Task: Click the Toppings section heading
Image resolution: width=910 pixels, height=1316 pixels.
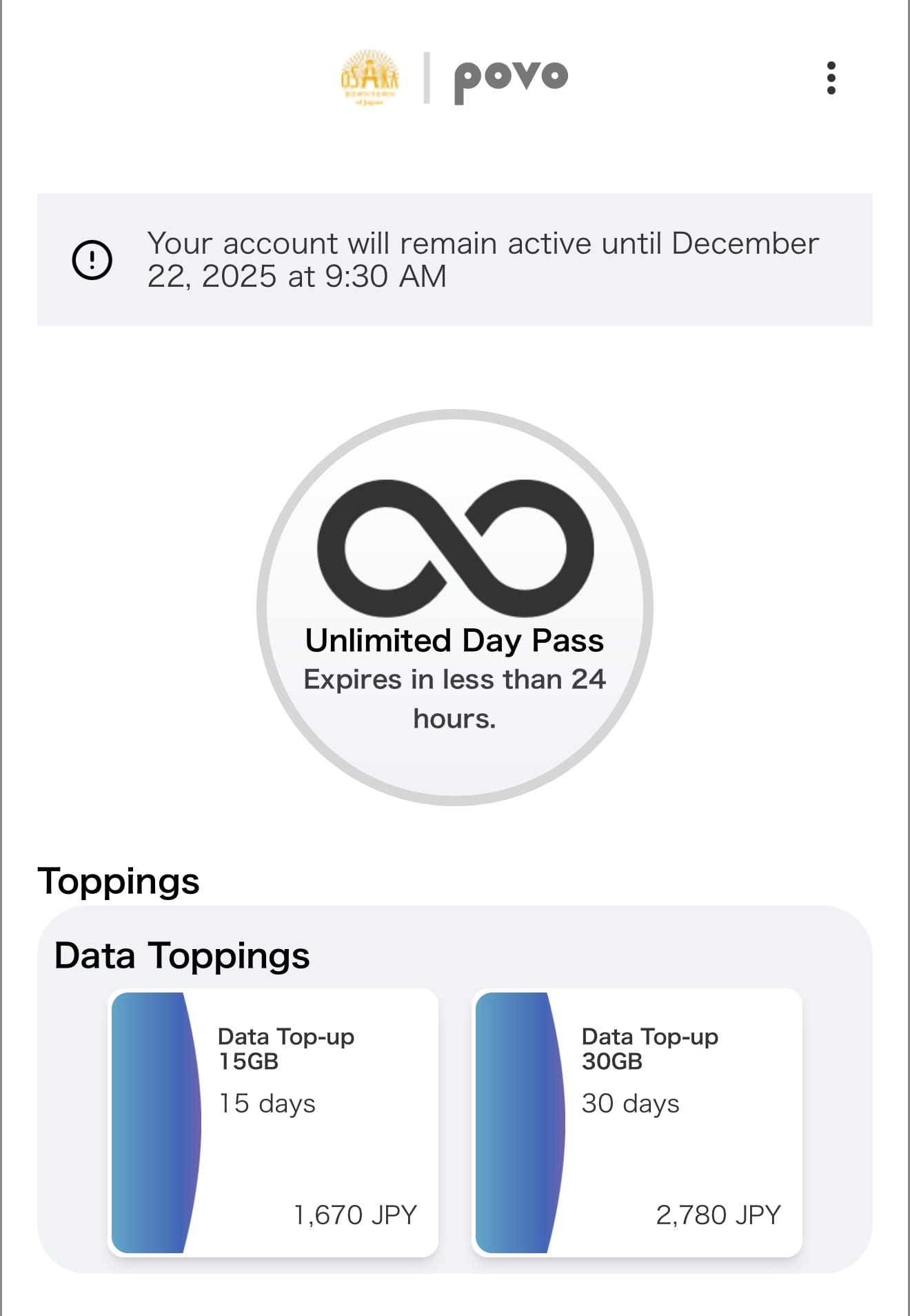Action: click(119, 881)
